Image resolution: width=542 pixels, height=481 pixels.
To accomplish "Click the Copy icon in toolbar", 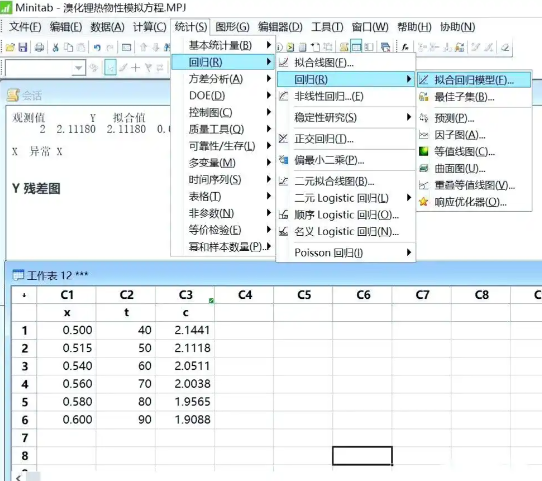I will click(68, 47).
